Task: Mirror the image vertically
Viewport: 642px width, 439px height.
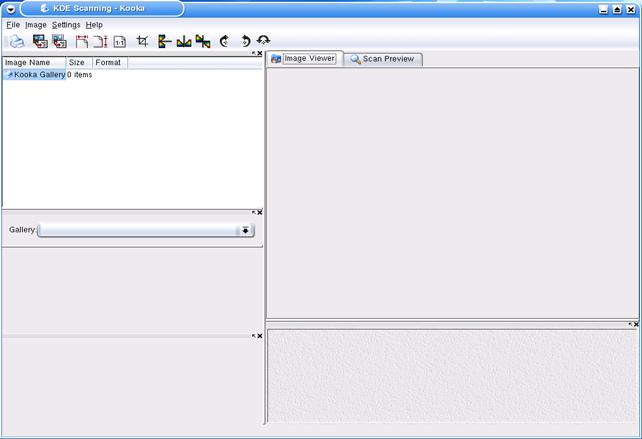Action: click(x=165, y=41)
